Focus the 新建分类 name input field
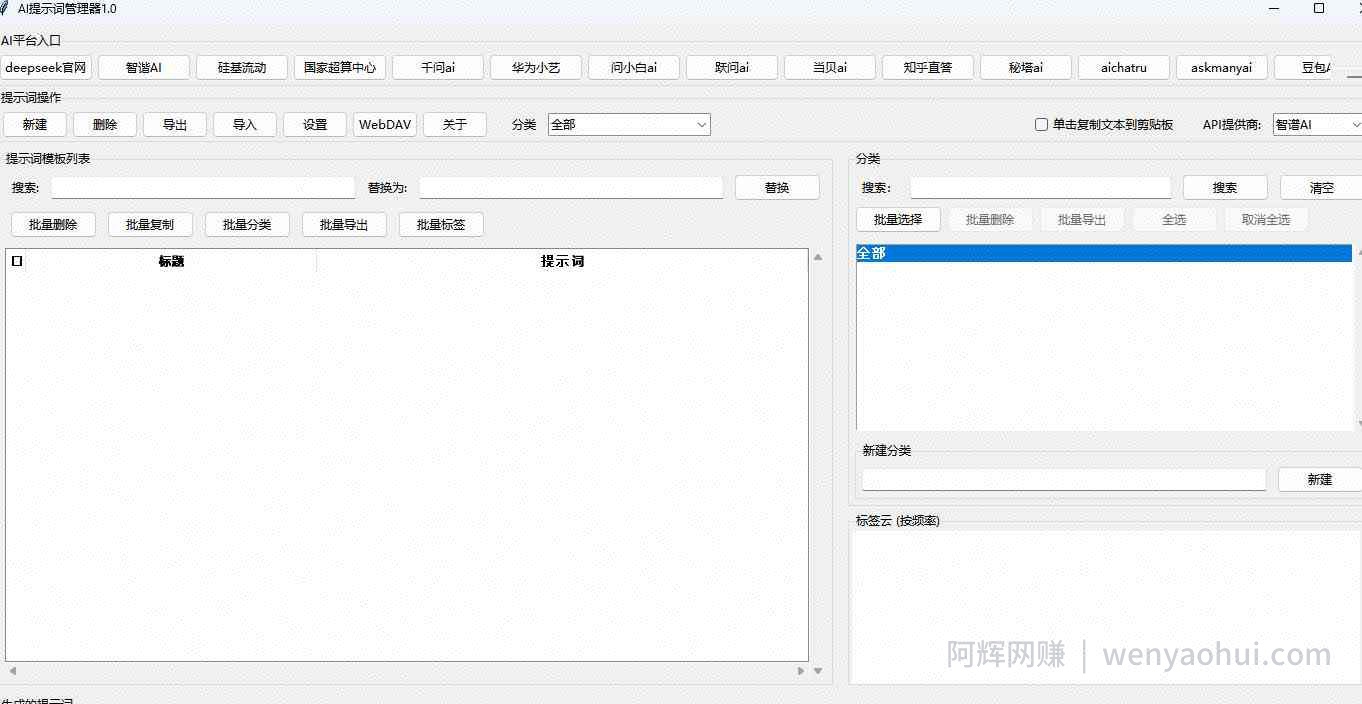The height and width of the screenshot is (704, 1362). 1064,480
